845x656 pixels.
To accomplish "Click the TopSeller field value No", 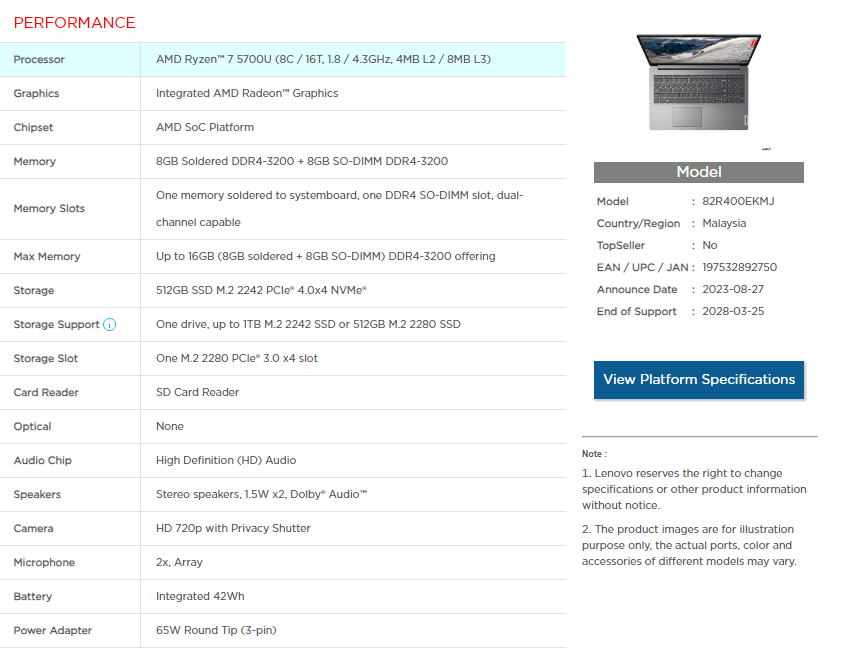I will pos(710,245).
